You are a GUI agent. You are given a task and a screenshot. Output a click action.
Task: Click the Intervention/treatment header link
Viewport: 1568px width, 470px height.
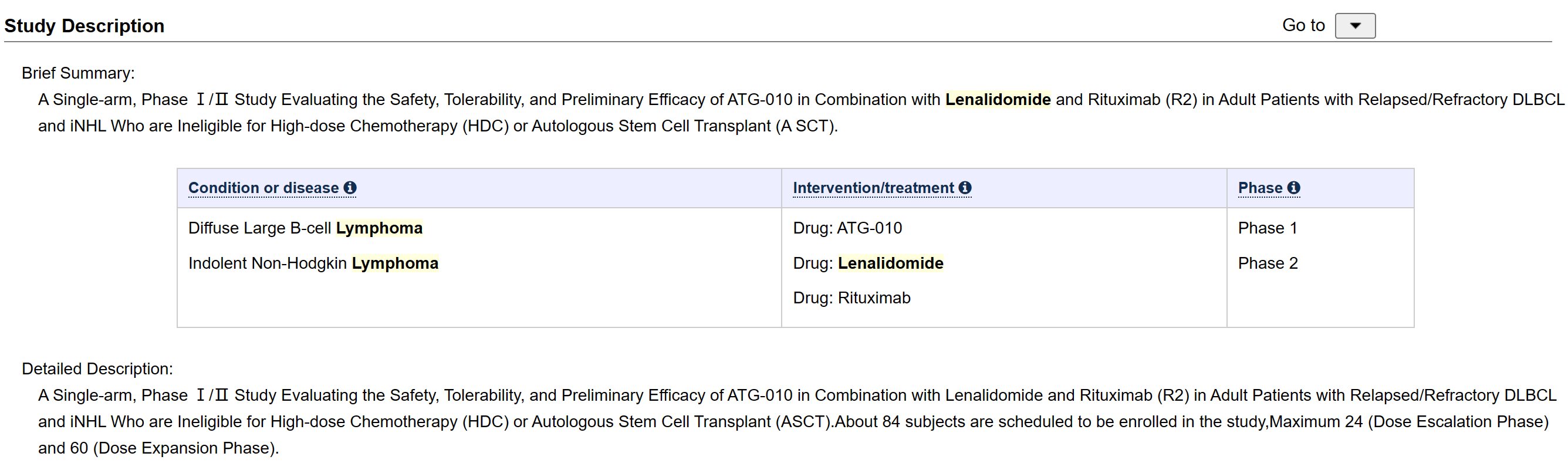point(873,188)
